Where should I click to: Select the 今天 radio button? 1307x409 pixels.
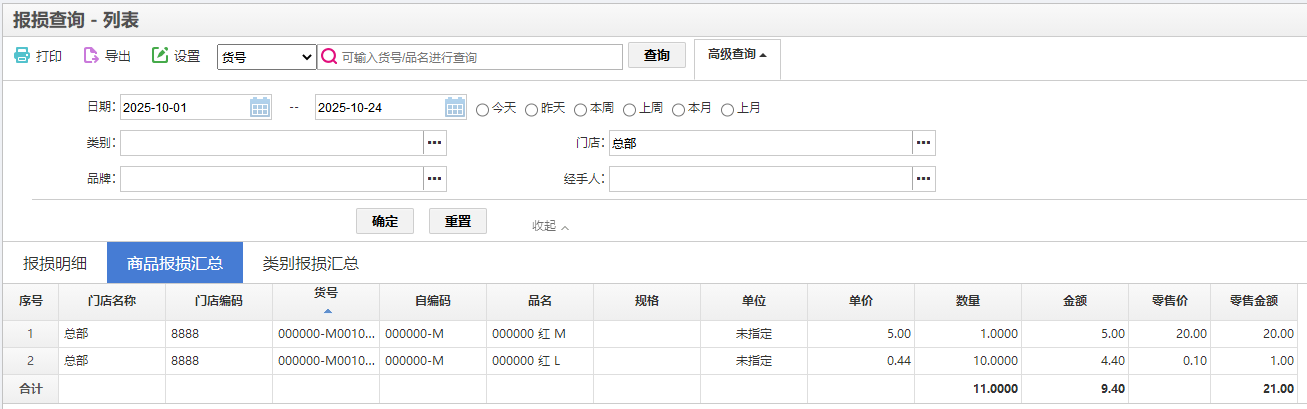point(483,109)
